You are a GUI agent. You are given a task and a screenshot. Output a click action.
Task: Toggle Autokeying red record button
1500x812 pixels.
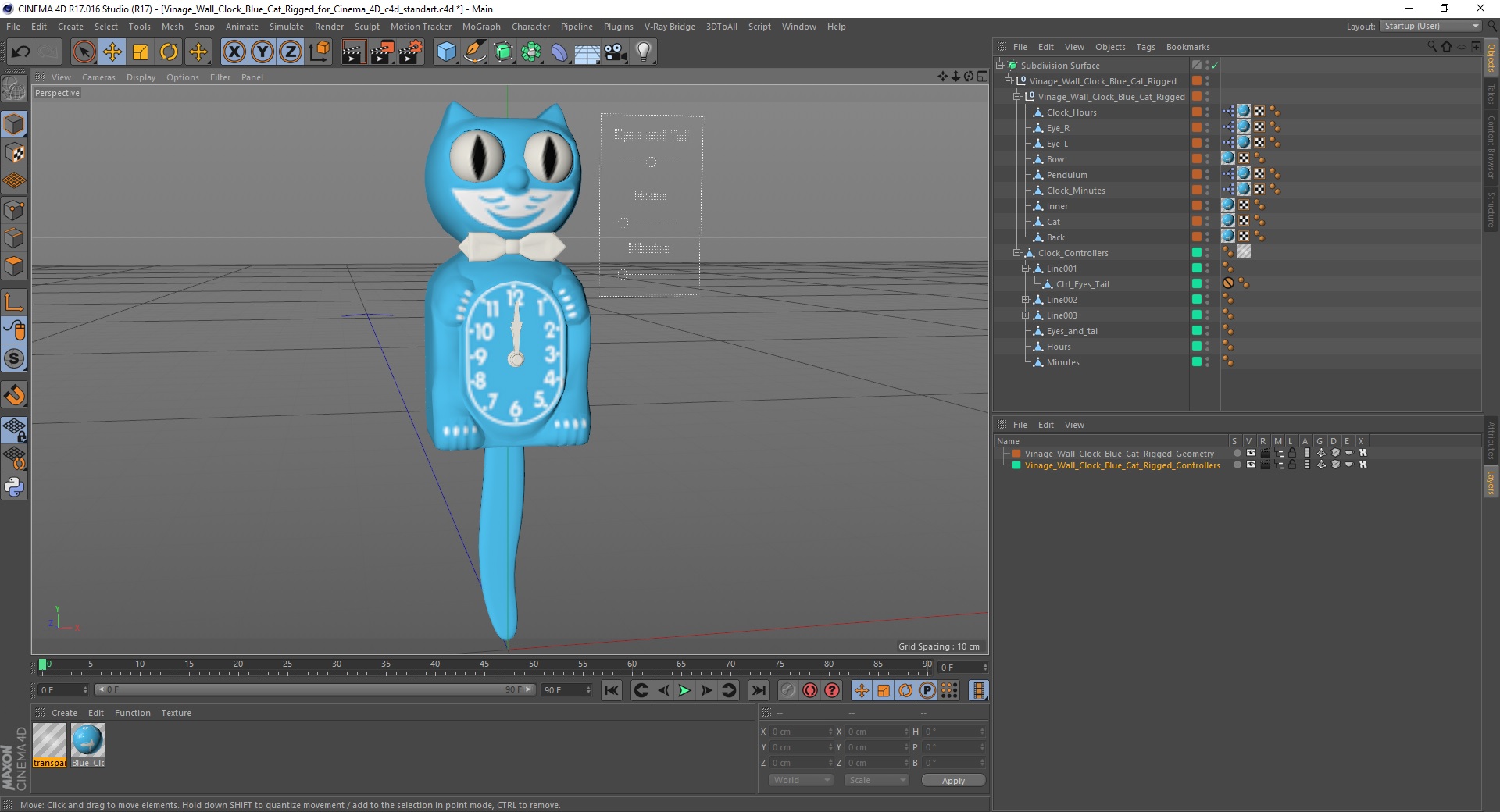810,690
